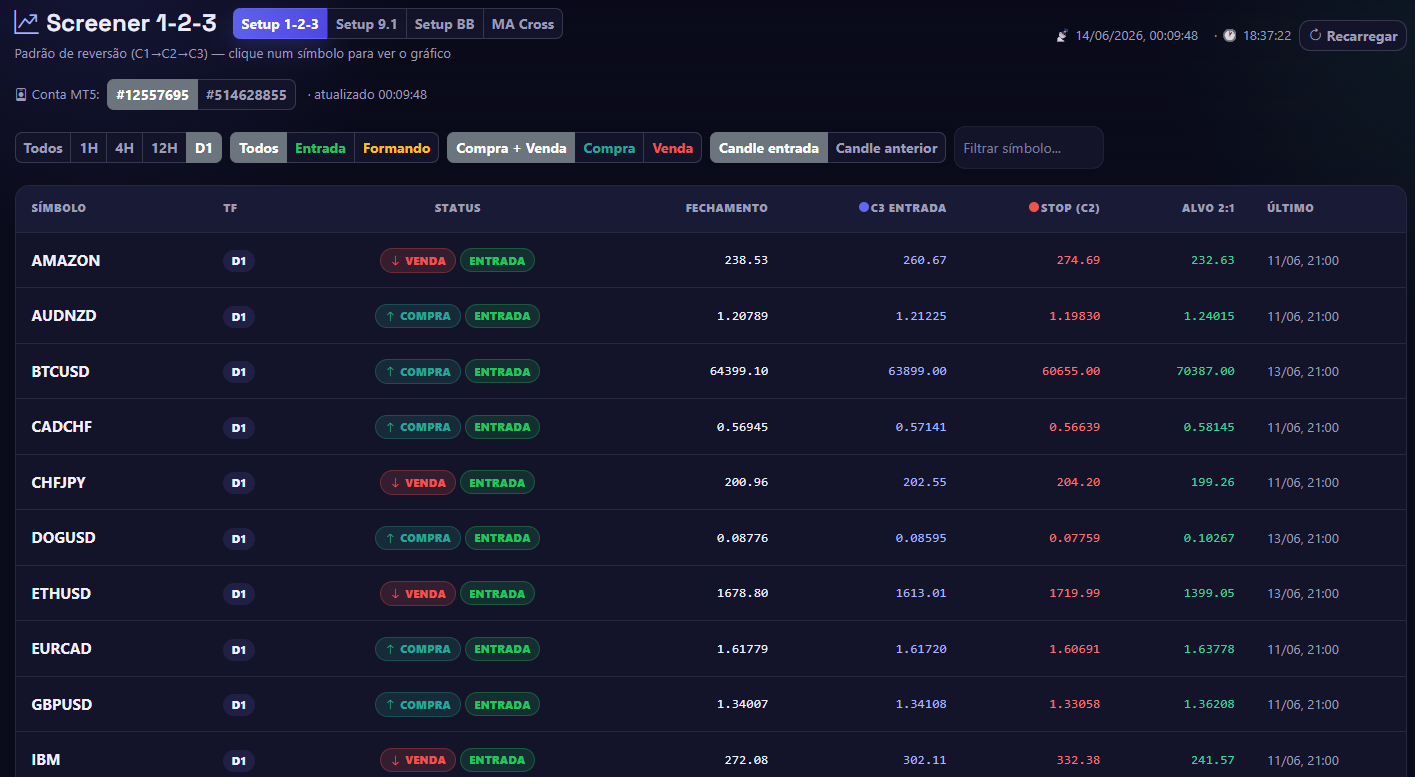Screen dimensions: 1415x777
Task: Click entry value 0.57141
Action: coord(921,427)
